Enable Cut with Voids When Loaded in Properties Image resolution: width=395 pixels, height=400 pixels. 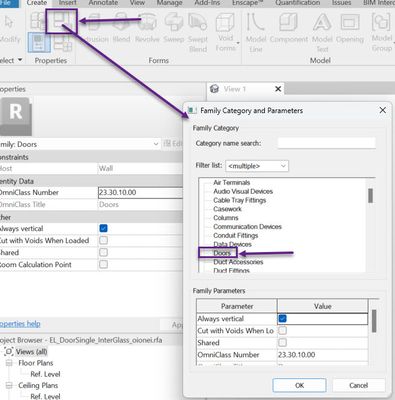(x=103, y=240)
